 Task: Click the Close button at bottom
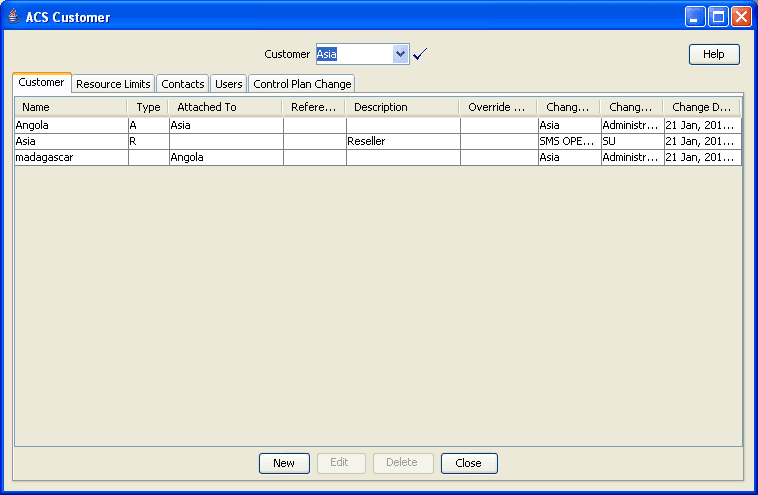[x=469, y=463]
